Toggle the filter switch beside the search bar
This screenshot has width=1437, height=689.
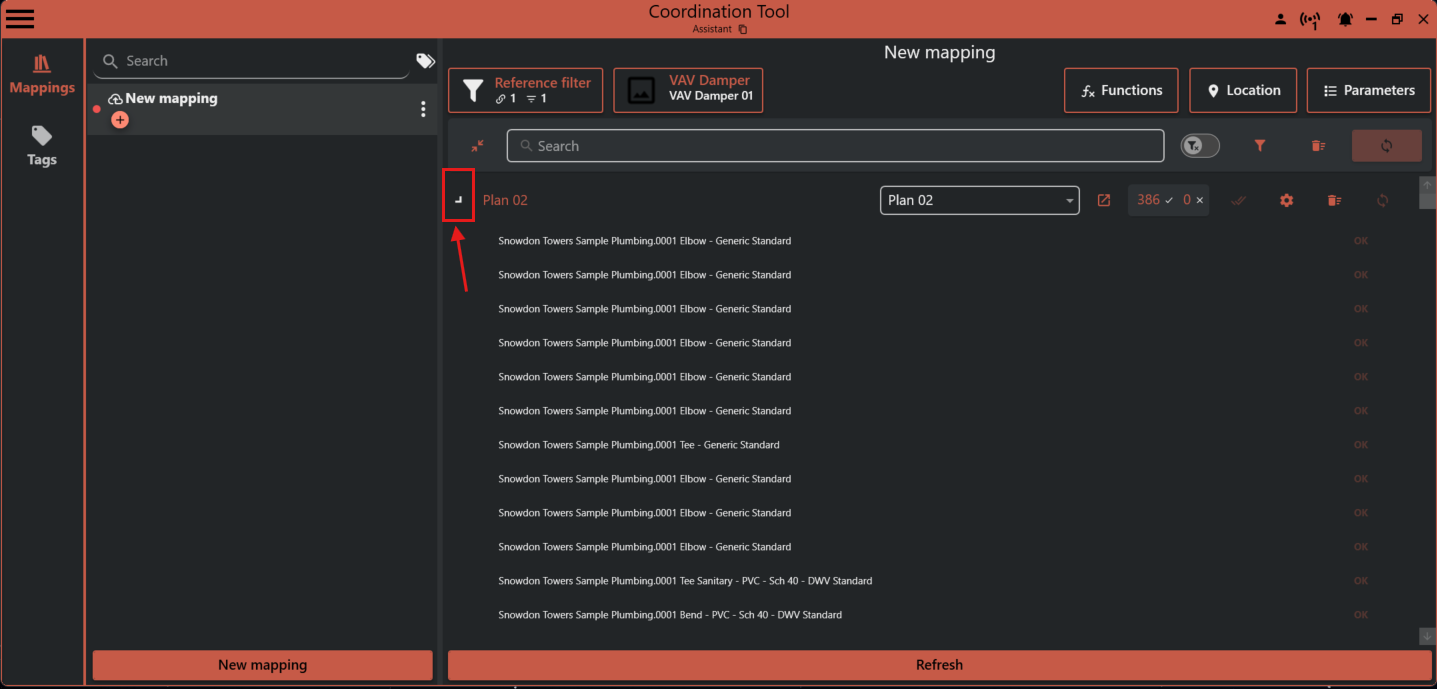coord(1199,145)
